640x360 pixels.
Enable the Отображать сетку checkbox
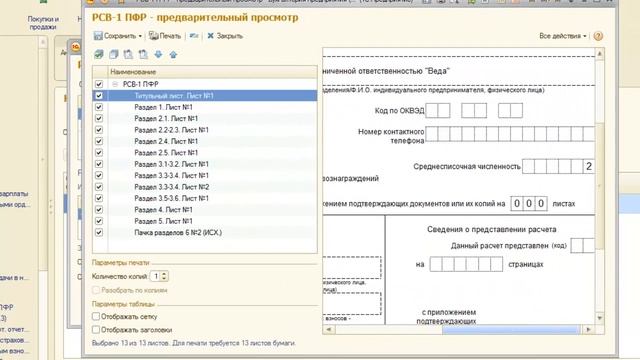96,316
